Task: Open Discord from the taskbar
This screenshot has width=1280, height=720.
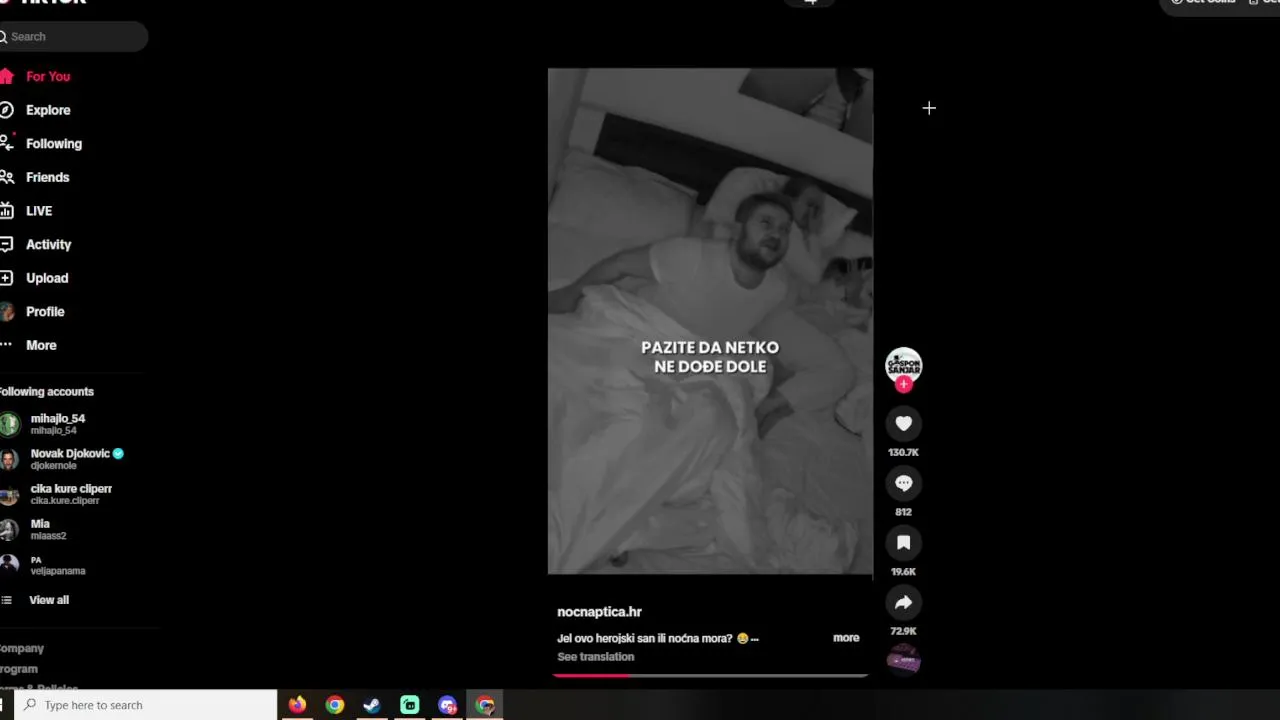Action: coord(447,705)
